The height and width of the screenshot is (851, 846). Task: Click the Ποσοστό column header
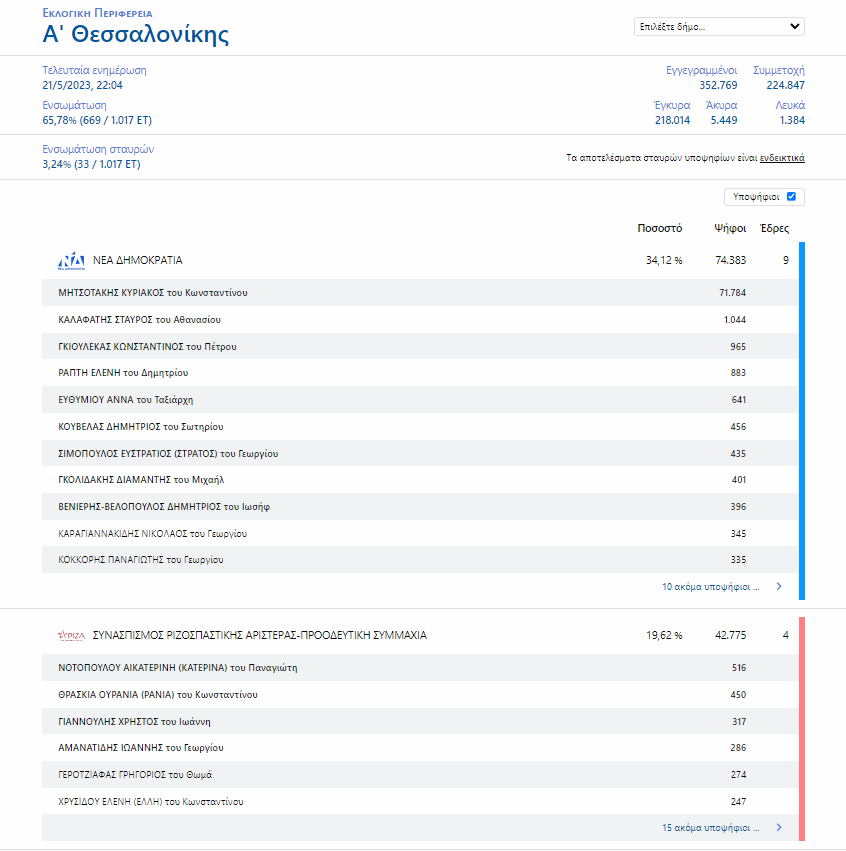pyautogui.click(x=660, y=228)
